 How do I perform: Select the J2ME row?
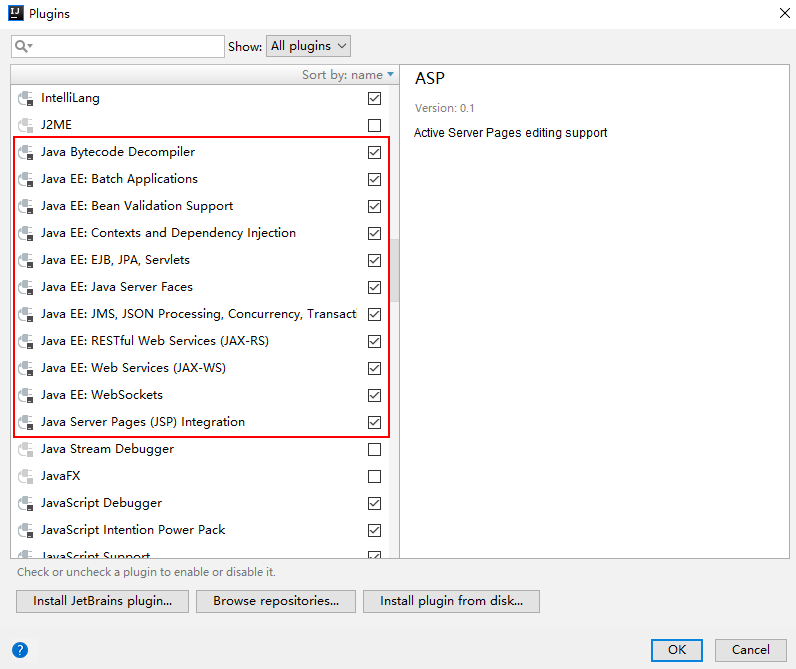201,125
